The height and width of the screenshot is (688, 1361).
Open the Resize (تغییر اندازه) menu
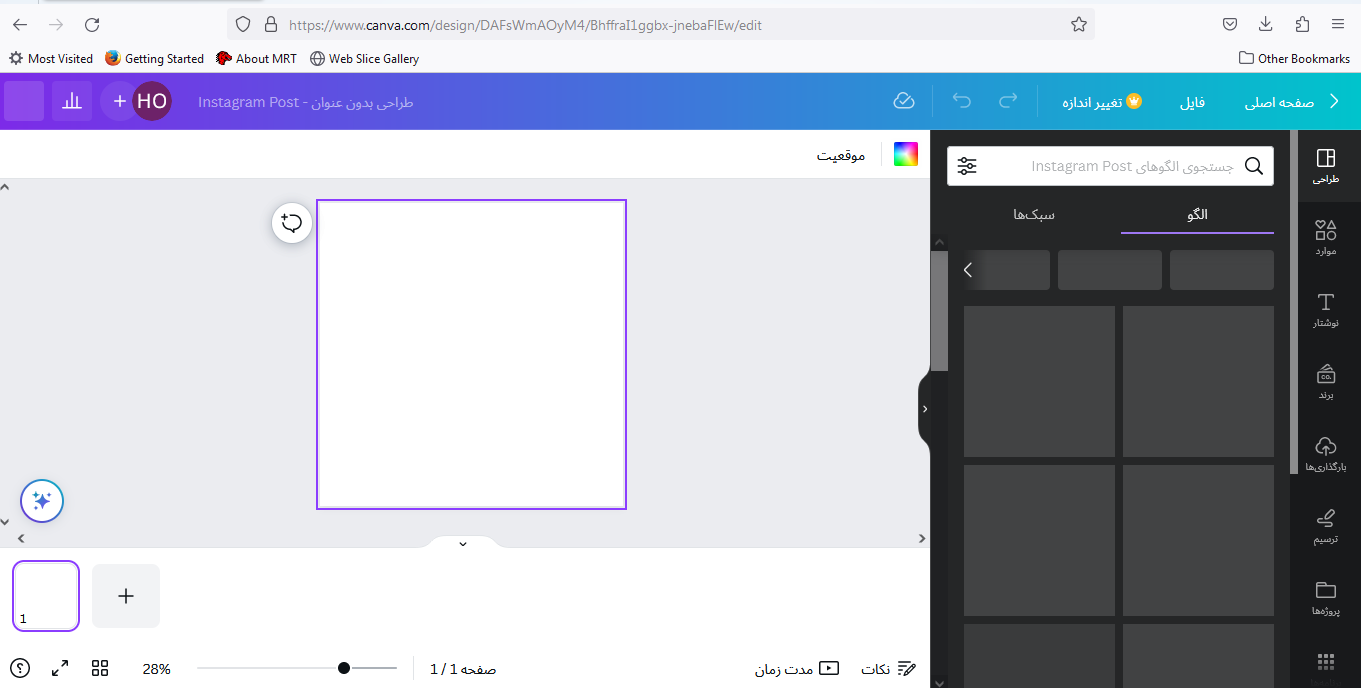[x=1102, y=102]
